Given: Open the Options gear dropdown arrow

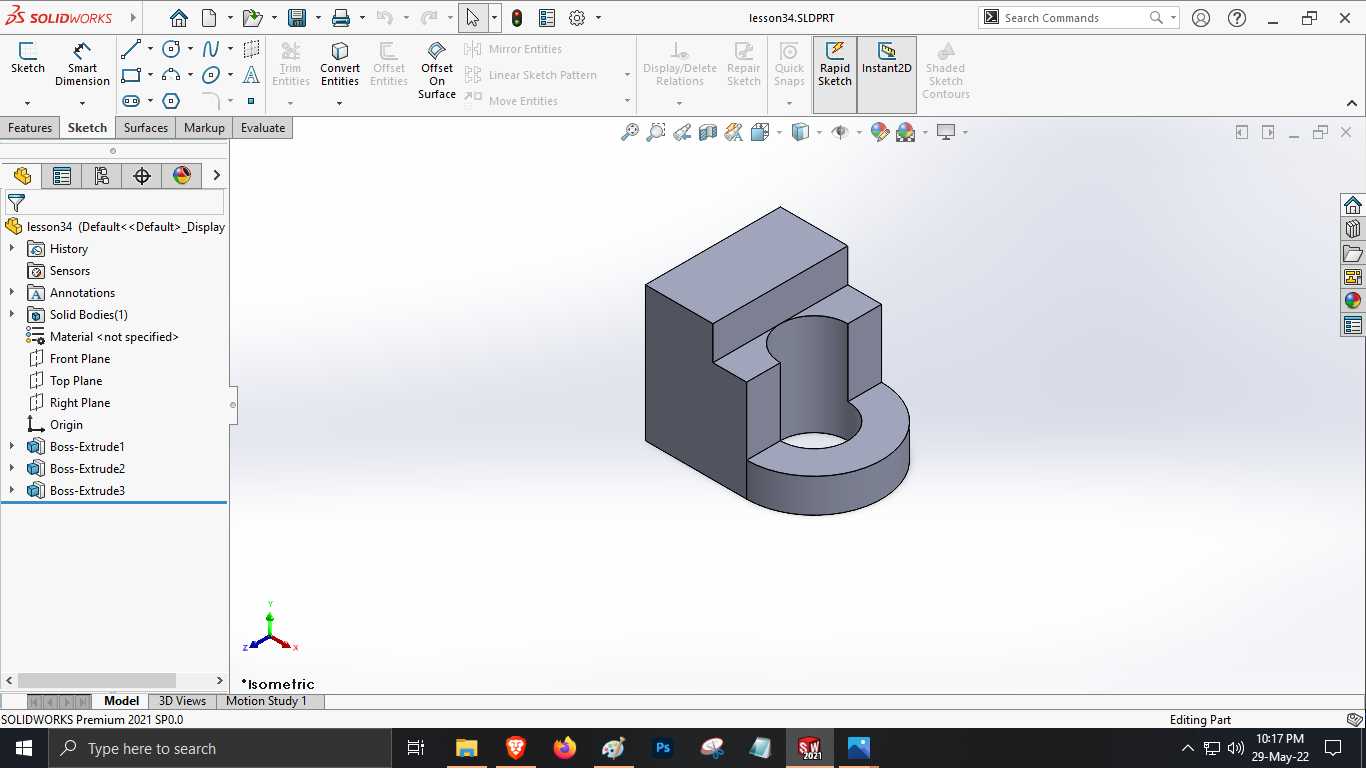Looking at the screenshot, I should tap(598, 18).
